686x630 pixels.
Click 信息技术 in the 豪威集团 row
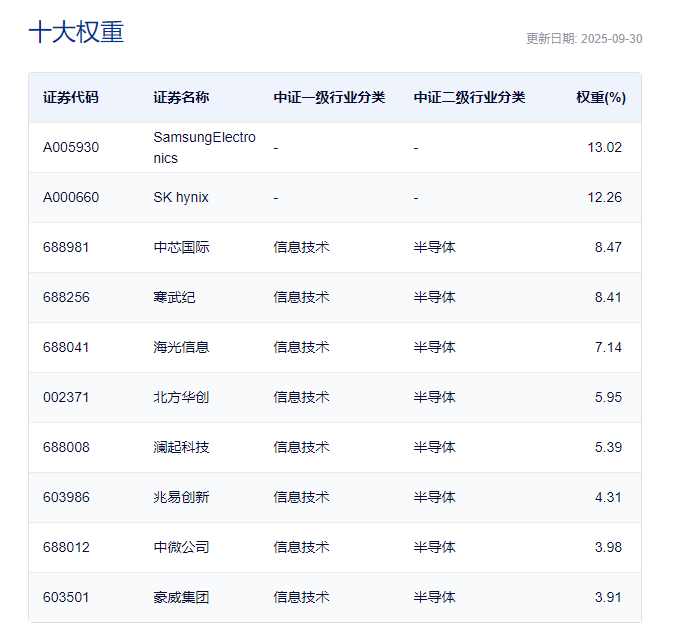click(x=301, y=597)
